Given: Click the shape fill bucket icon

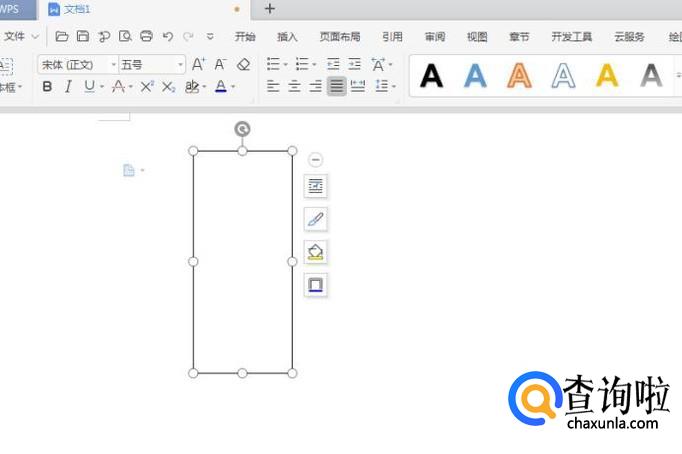Looking at the screenshot, I should (x=316, y=252).
